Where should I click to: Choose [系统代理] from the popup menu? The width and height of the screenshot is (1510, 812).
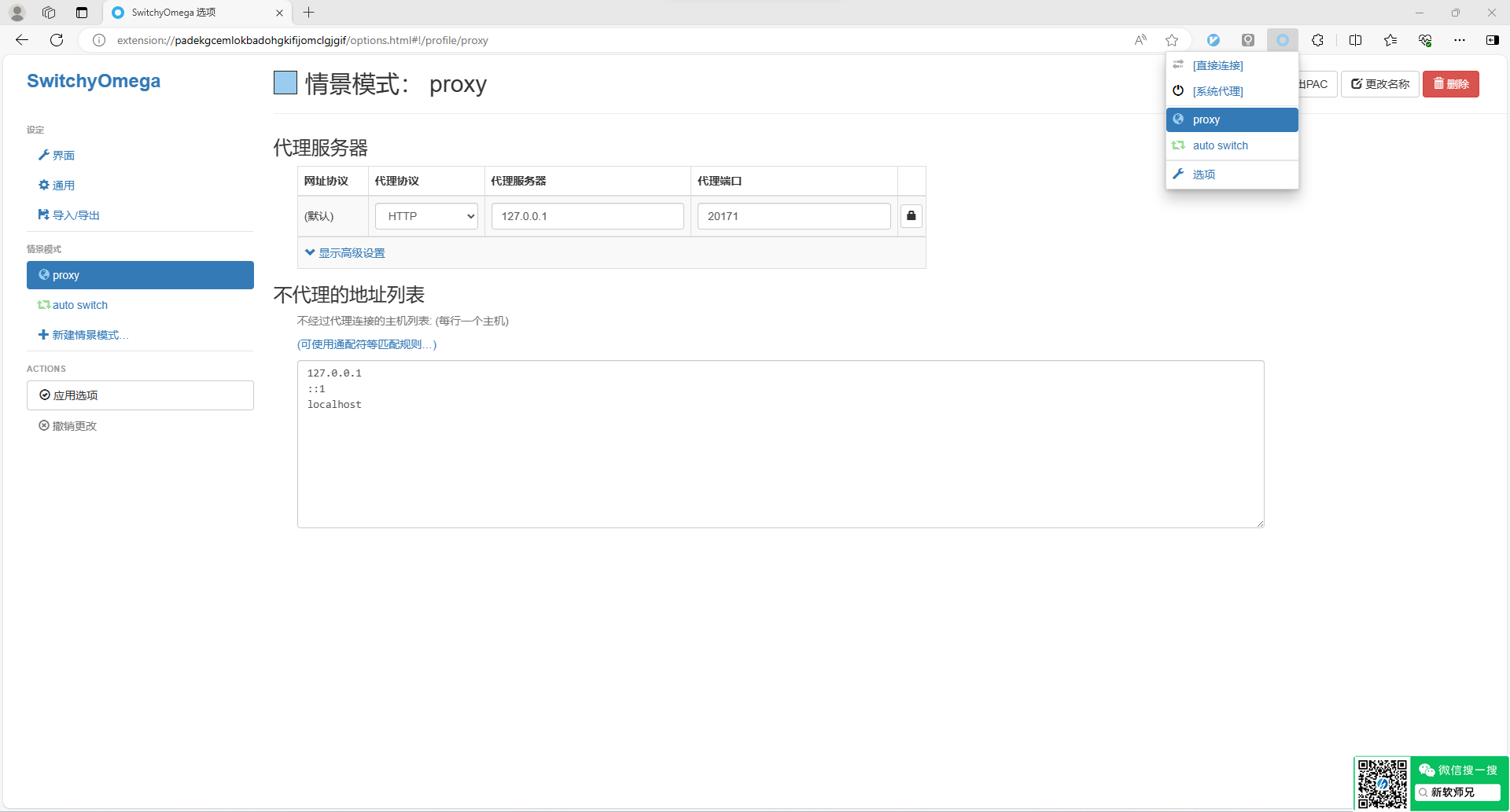(1217, 91)
